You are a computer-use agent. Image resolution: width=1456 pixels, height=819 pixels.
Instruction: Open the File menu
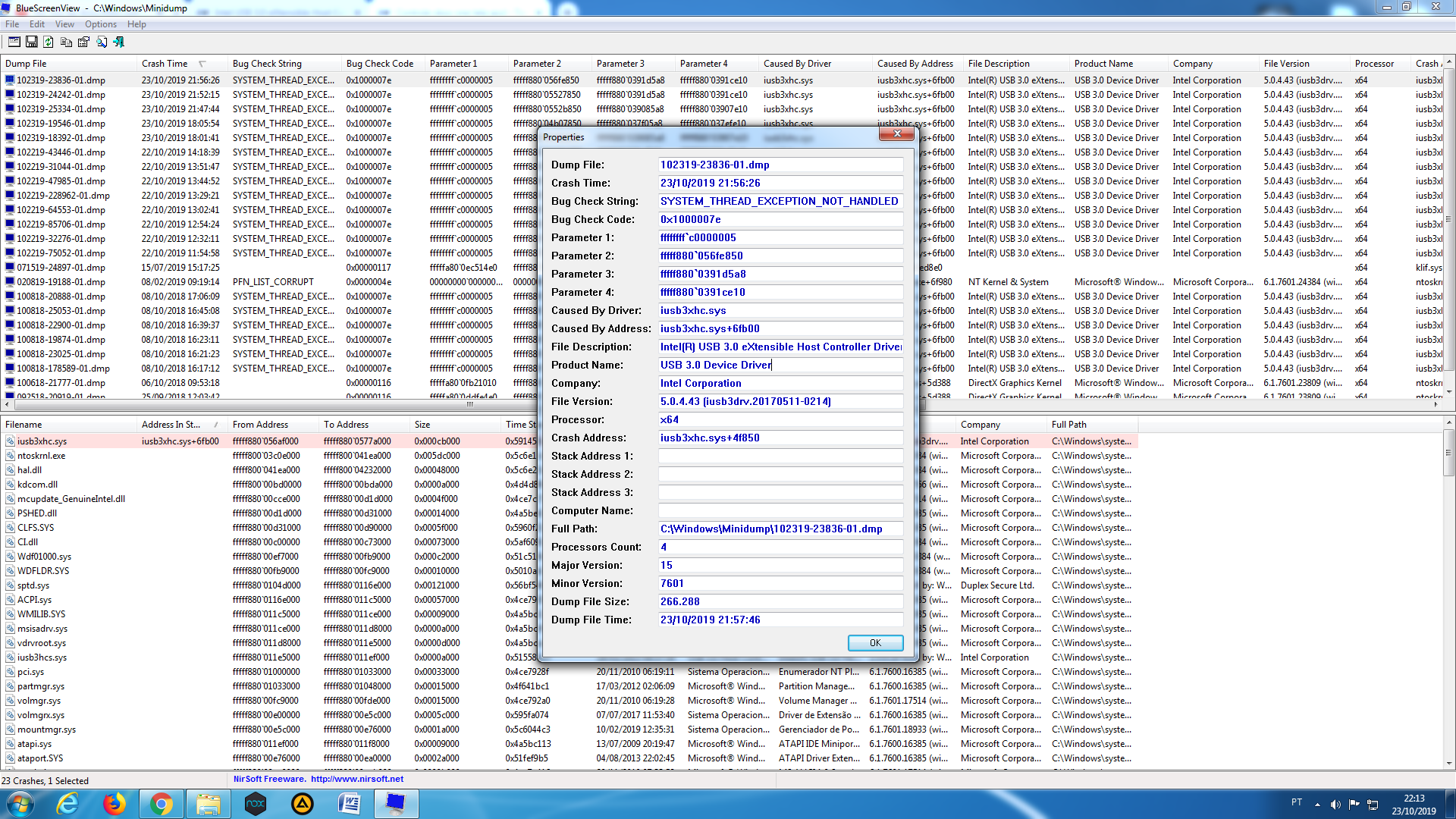tap(12, 24)
